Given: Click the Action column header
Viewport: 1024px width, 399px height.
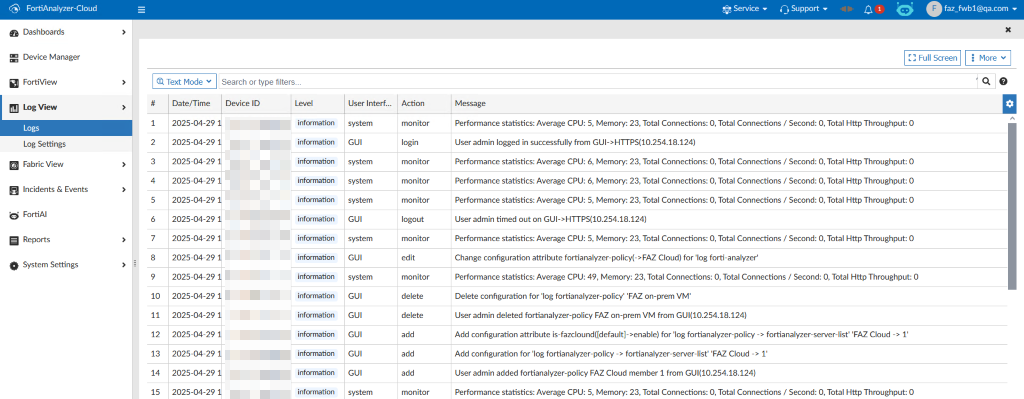Looking at the screenshot, I should click(424, 104).
